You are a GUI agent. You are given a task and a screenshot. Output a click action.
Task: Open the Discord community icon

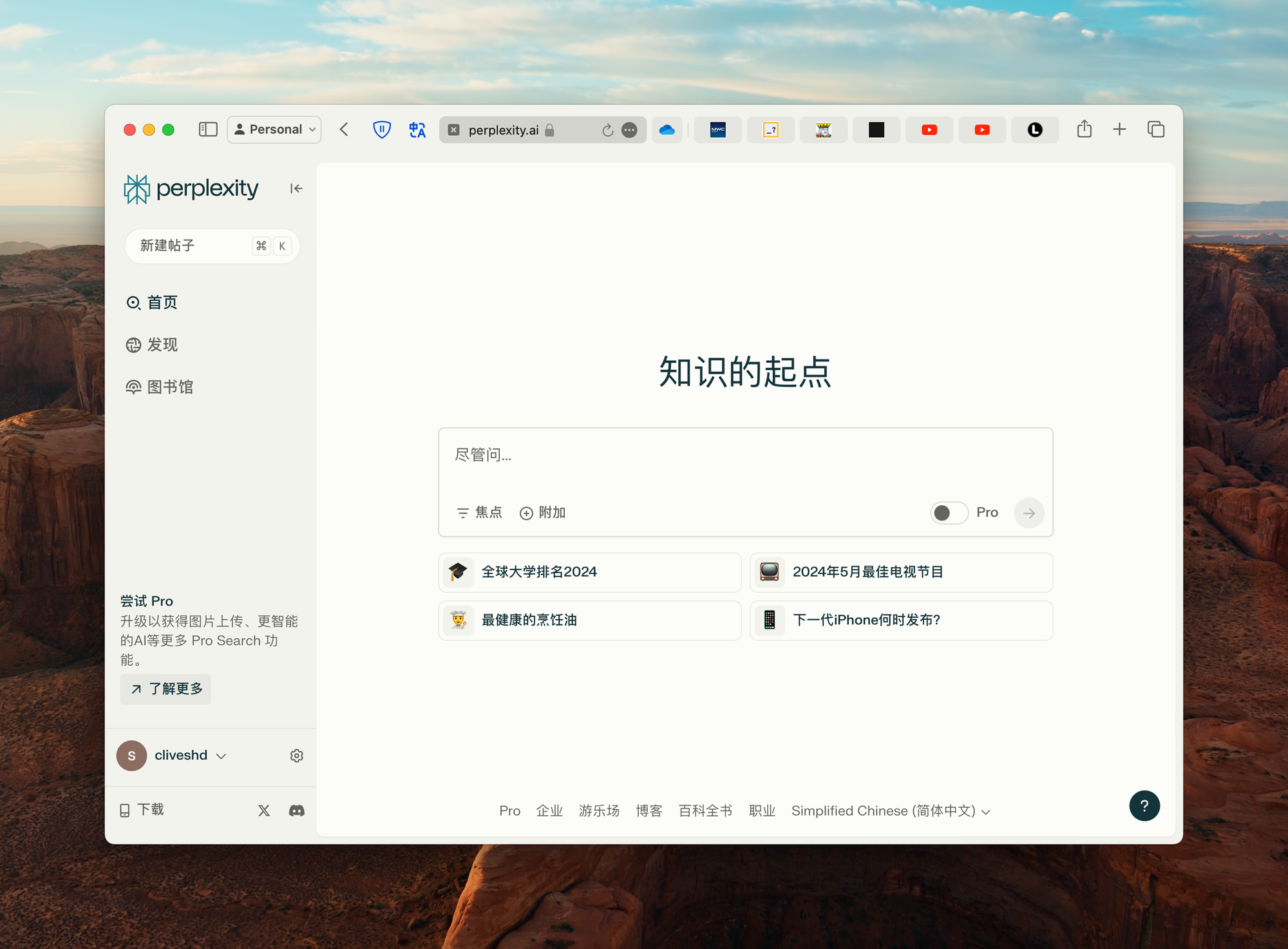(x=296, y=810)
